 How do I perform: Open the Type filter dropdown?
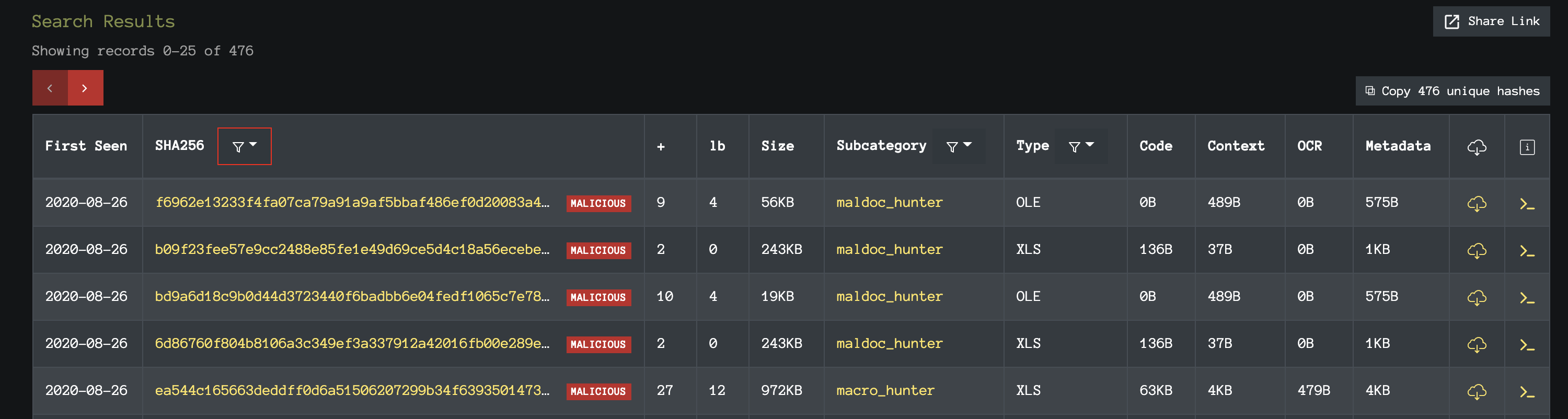click(x=1081, y=146)
